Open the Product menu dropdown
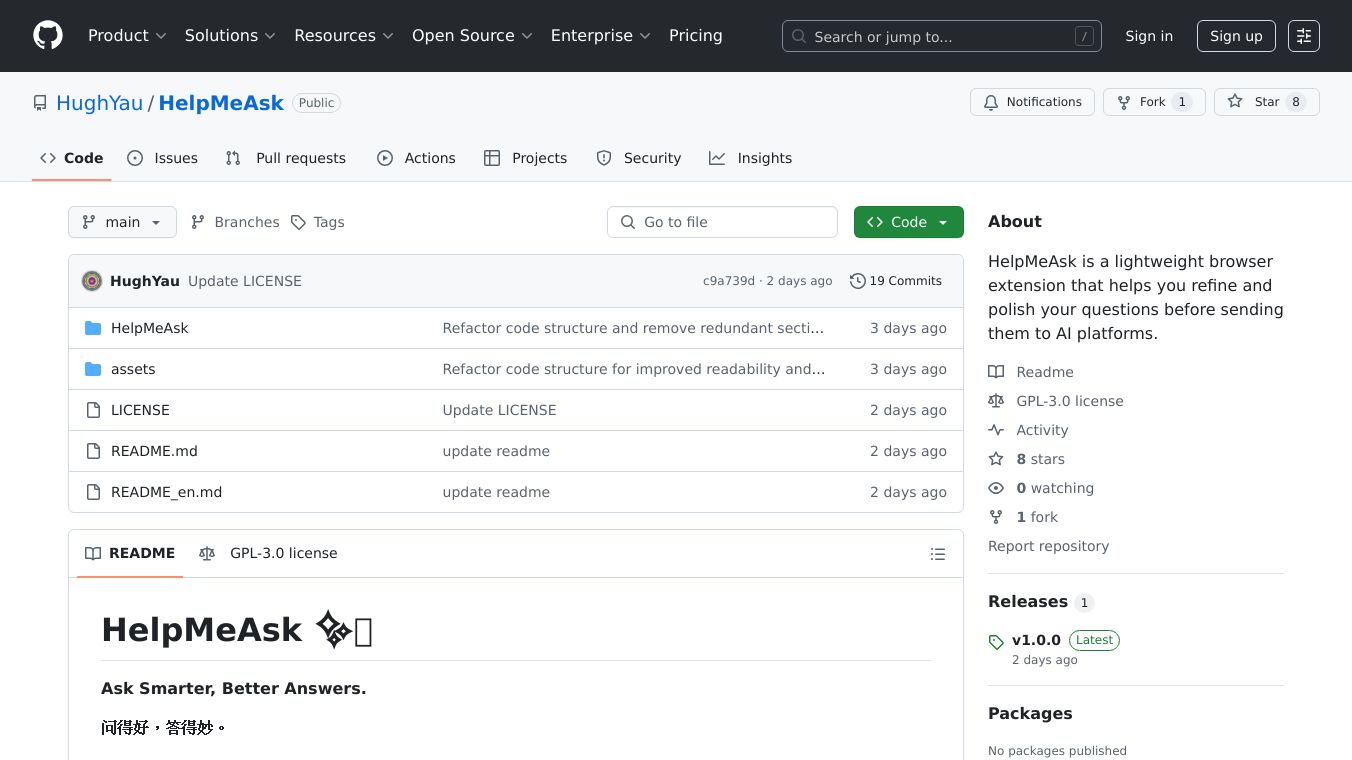 pyautogui.click(x=127, y=36)
